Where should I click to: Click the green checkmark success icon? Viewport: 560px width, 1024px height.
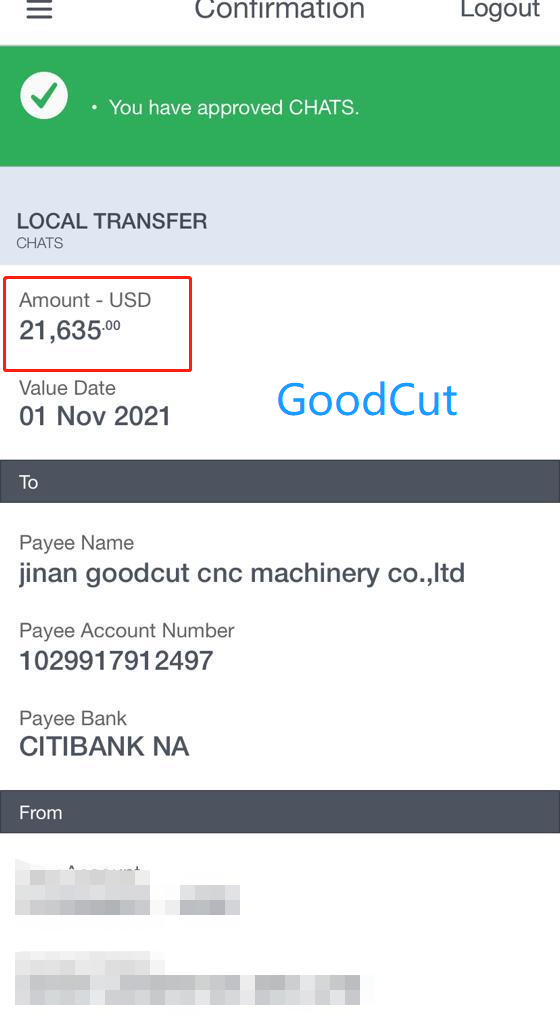coord(44,96)
